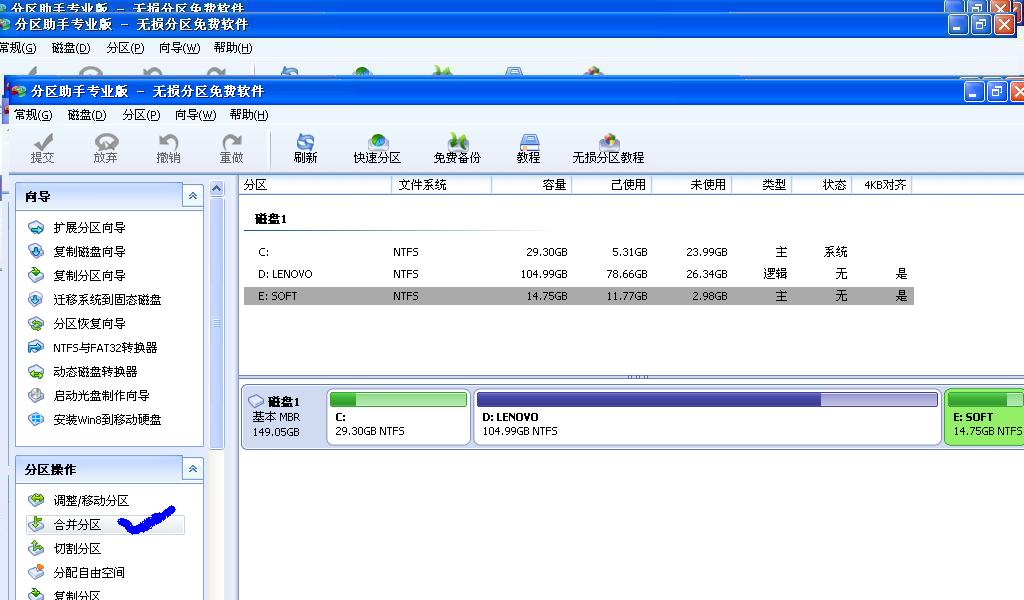Viewport: 1024px width, 600px height.
Task: Click the C: 29.30GB NTFS partition block
Action: pyautogui.click(x=398, y=416)
